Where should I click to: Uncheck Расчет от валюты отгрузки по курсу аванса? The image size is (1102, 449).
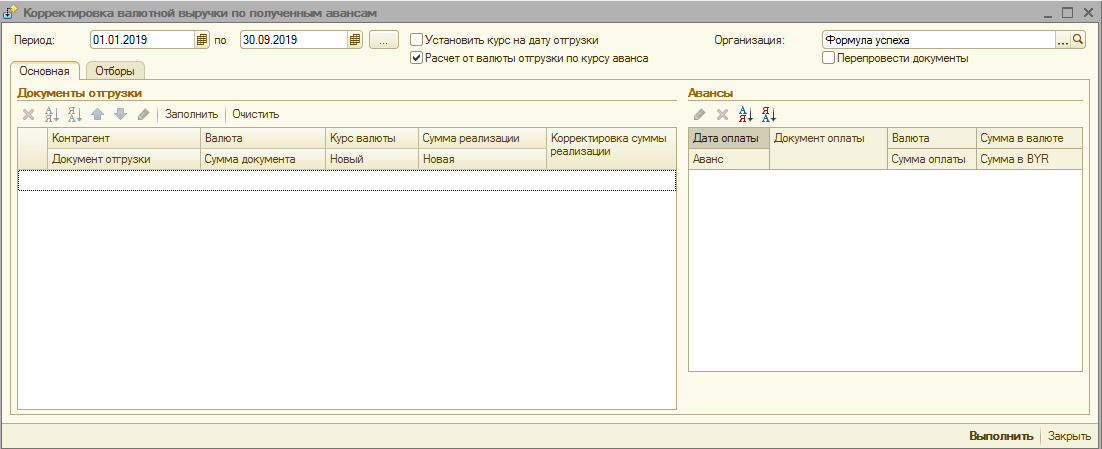click(417, 58)
